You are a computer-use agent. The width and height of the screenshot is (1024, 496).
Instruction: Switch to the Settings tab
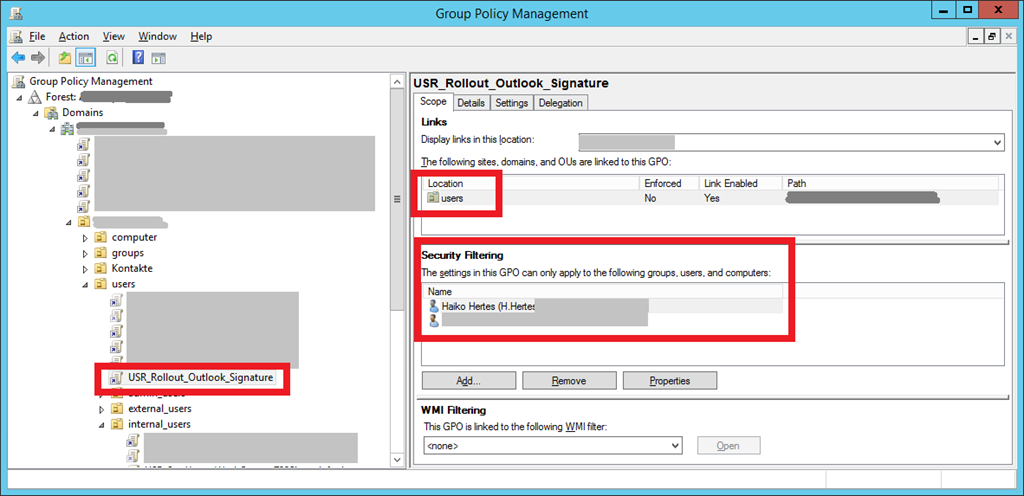[x=511, y=103]
